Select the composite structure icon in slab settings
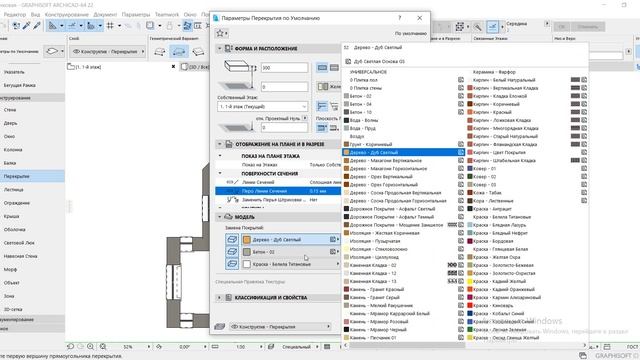The width and height of the screenshot is (640, 360). 334,67
